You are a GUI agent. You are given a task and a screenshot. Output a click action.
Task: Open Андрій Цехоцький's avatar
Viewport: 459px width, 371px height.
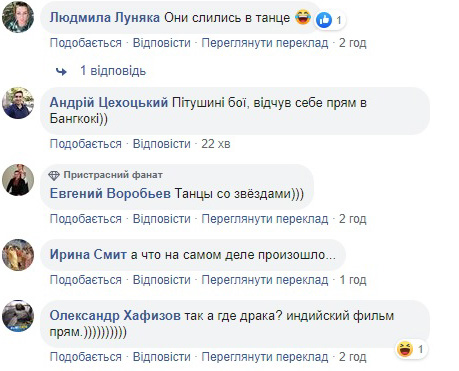coord(18,103)
